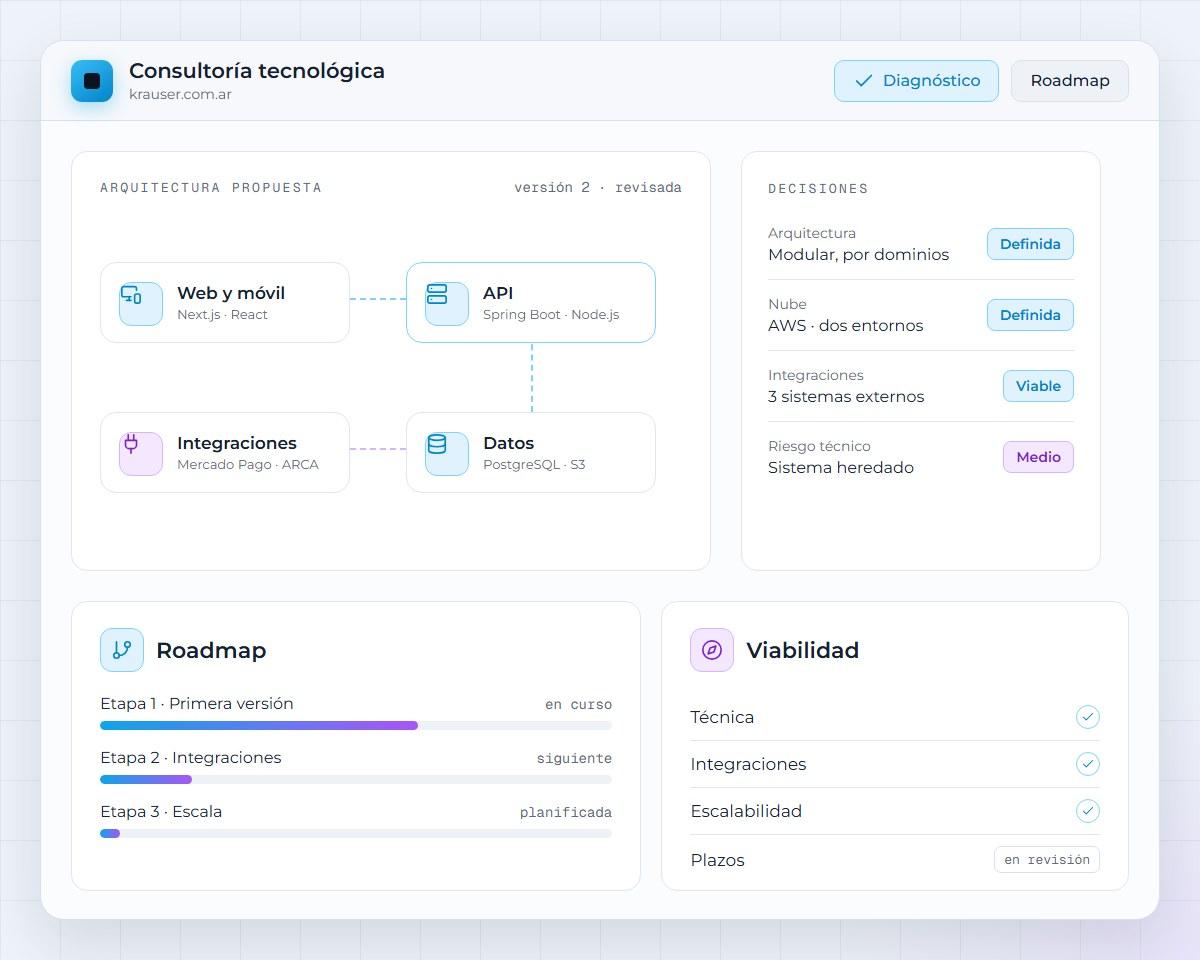Click '3 sistemas externos' text
1200x960 pixels.
(846, 397)
